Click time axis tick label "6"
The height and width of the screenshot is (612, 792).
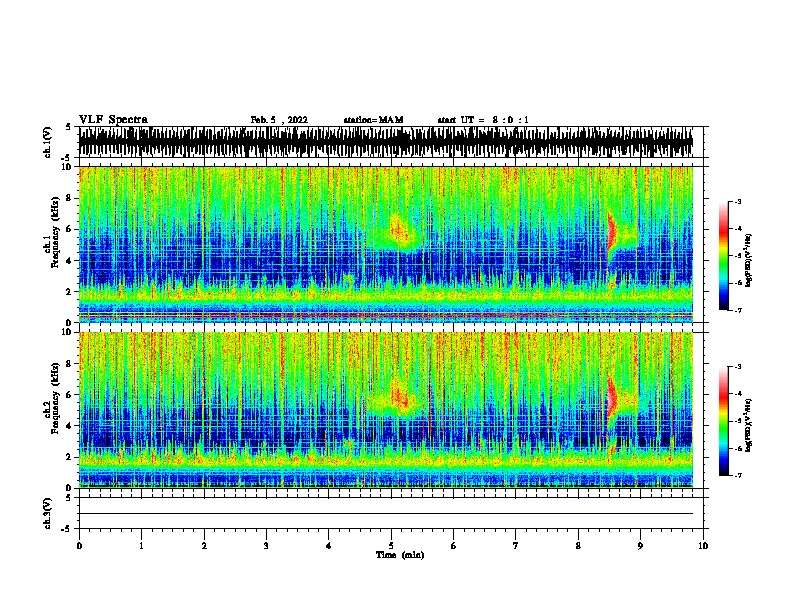click(x=453, y=546)
